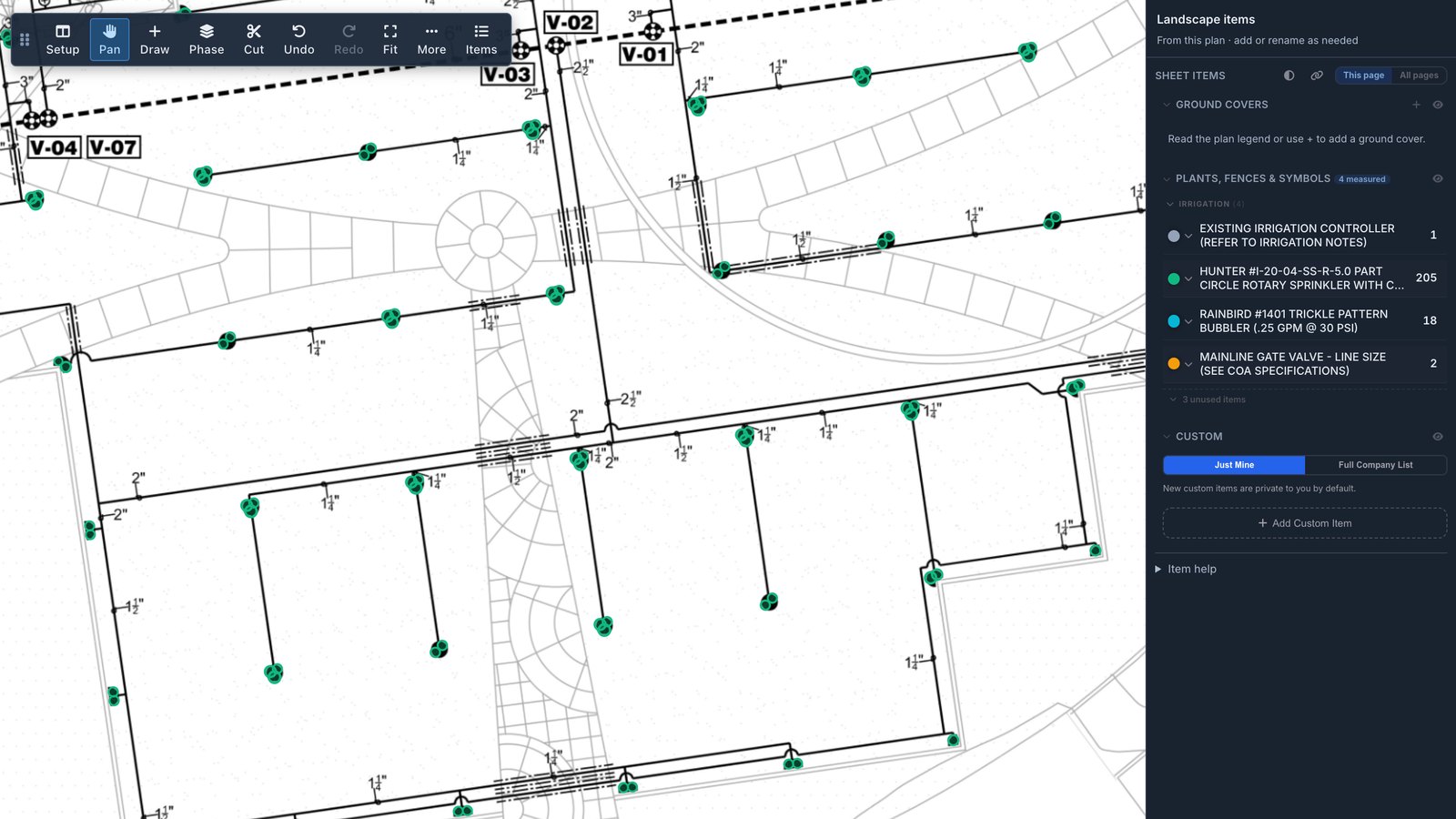Viewport: 1456px width, 819px height.
Task: Click the Add Custom Item button
Action: (1305, 523)
